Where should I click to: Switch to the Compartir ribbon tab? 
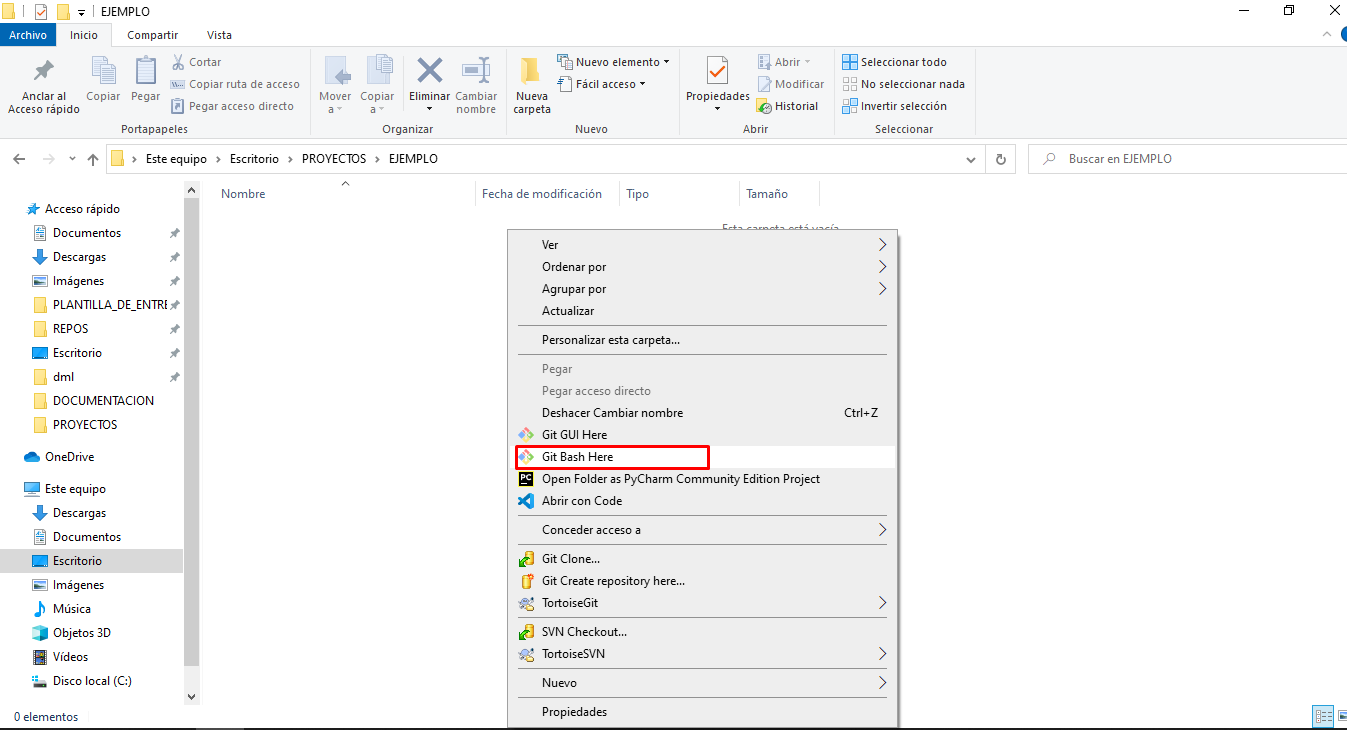coord(153,35)
